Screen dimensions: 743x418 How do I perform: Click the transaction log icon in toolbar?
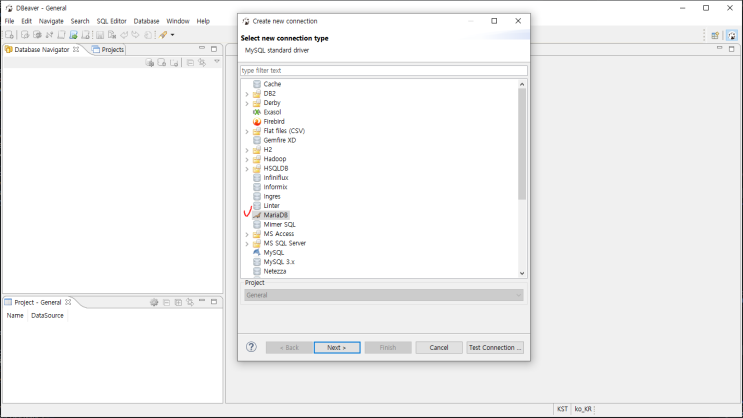tap(148, 35)
